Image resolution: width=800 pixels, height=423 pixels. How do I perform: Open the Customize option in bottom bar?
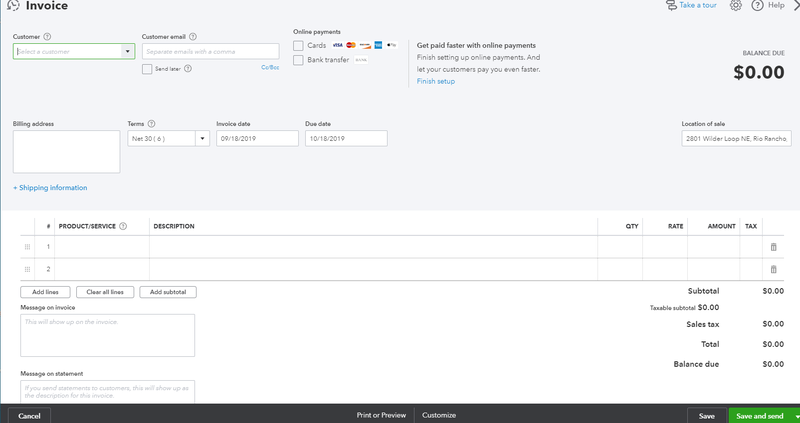(x=439, y=415)
